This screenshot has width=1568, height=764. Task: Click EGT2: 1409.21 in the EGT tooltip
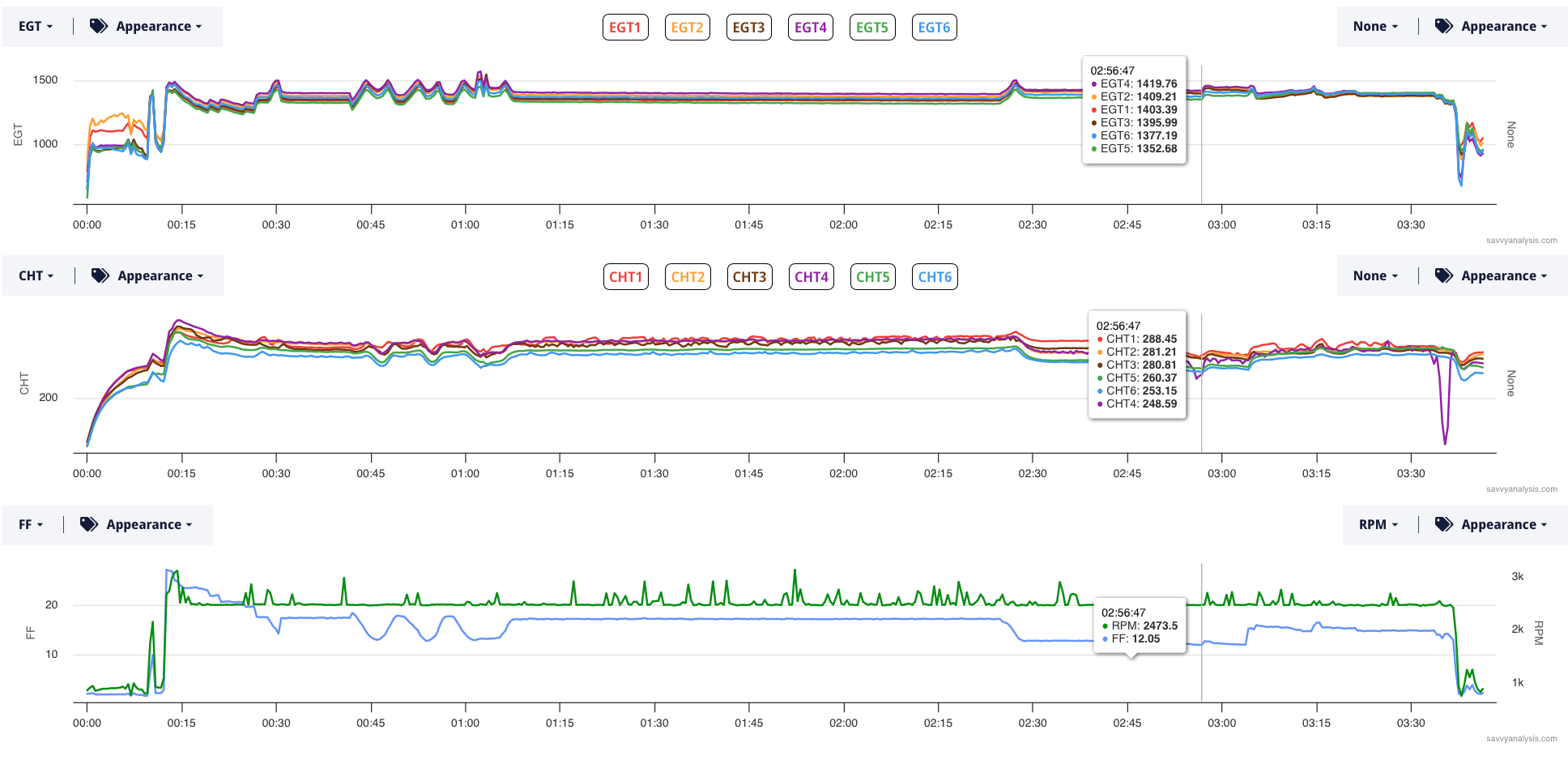tap(1134, 97)
